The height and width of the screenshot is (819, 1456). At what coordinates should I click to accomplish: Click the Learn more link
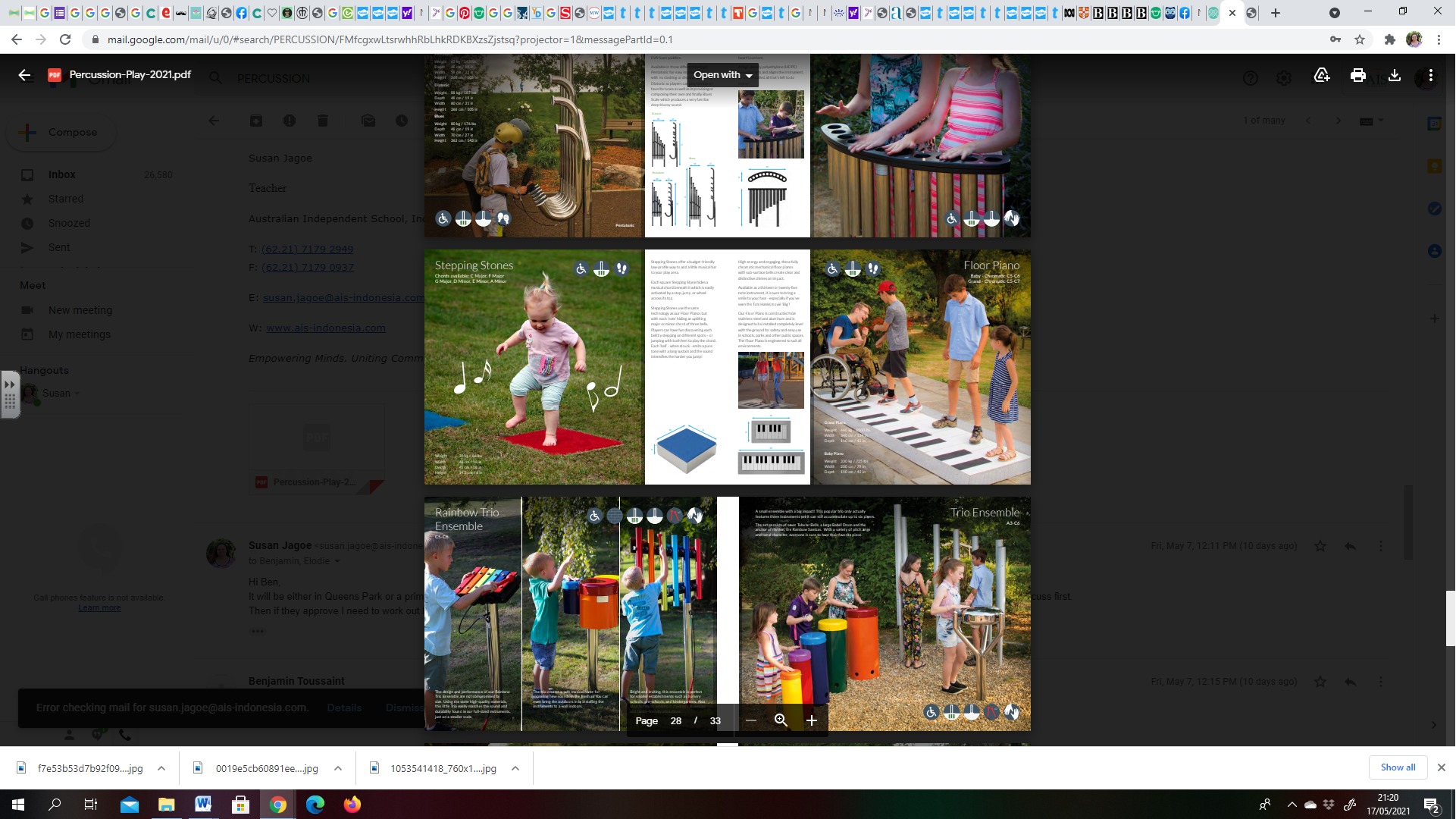[x=99, y=608]
